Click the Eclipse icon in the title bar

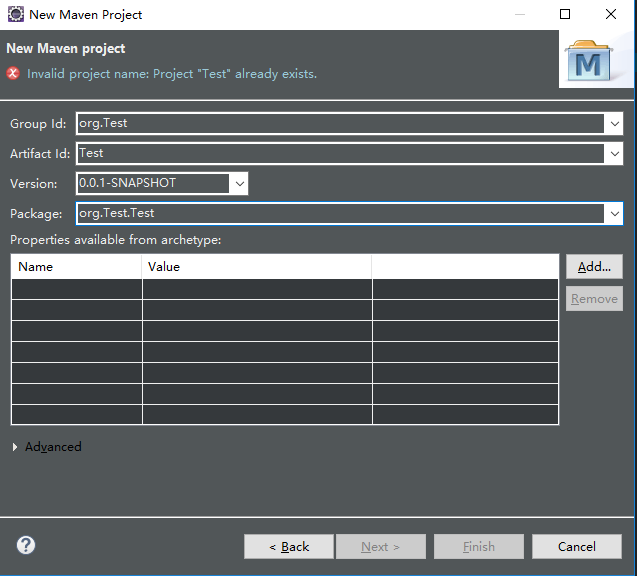click(x=16, y=15)
